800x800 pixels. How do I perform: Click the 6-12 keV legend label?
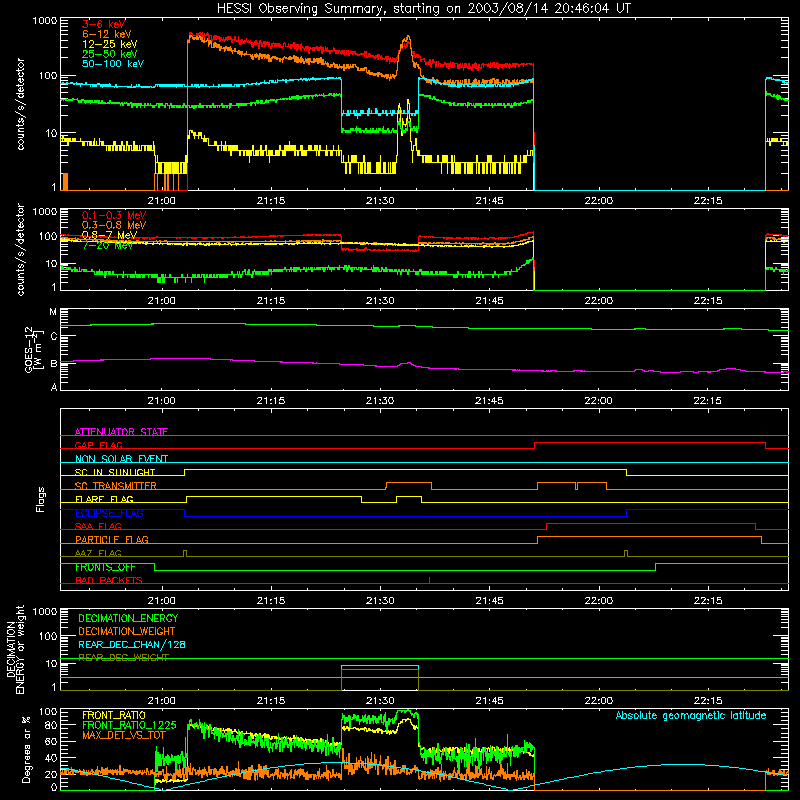[107, 34]
